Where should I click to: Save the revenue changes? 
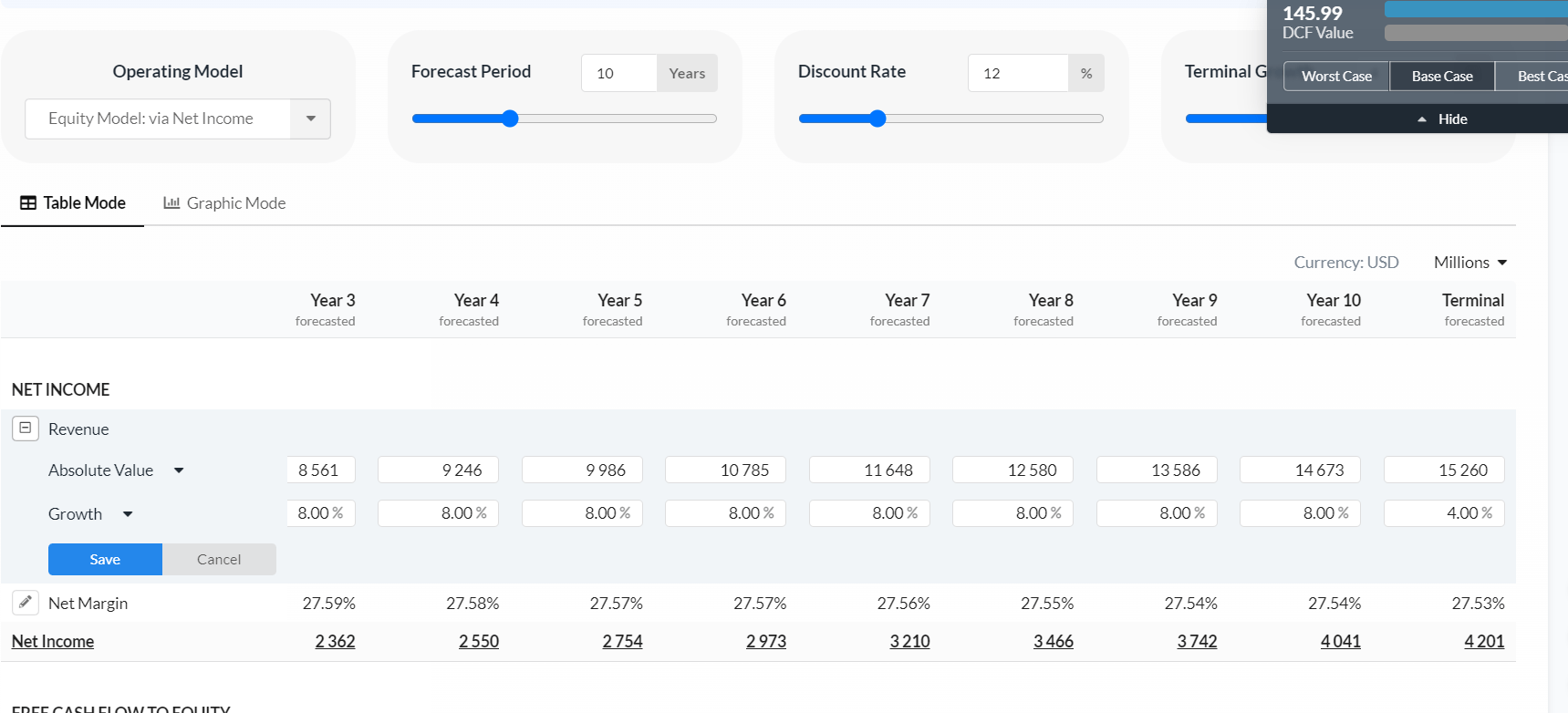click(x=105, y=560)
